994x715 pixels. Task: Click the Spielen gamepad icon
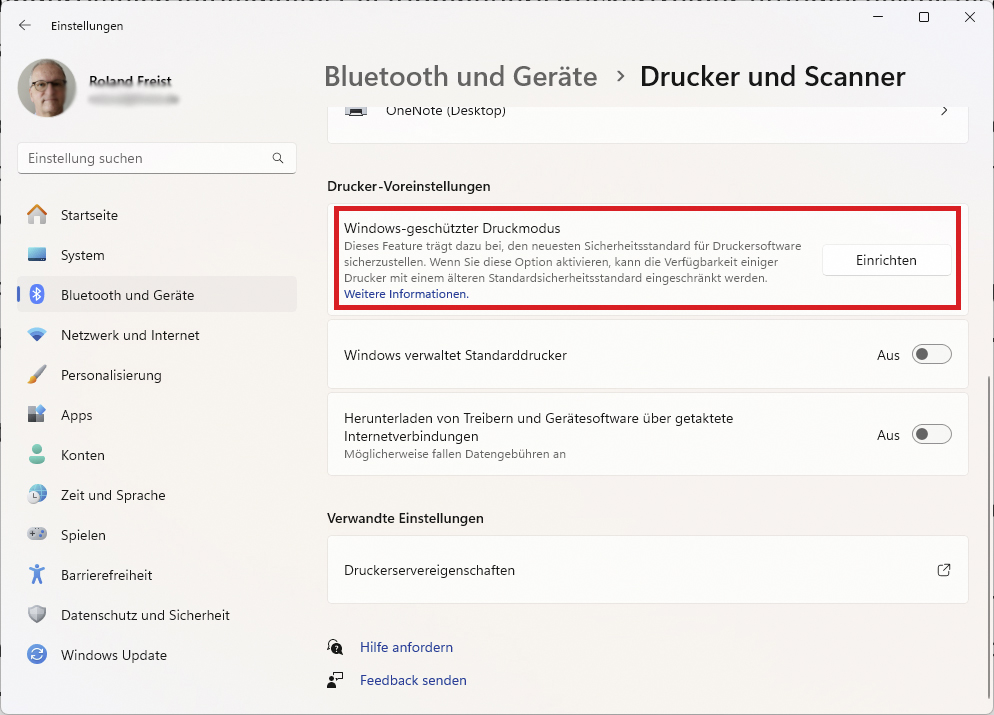[37, 534]
